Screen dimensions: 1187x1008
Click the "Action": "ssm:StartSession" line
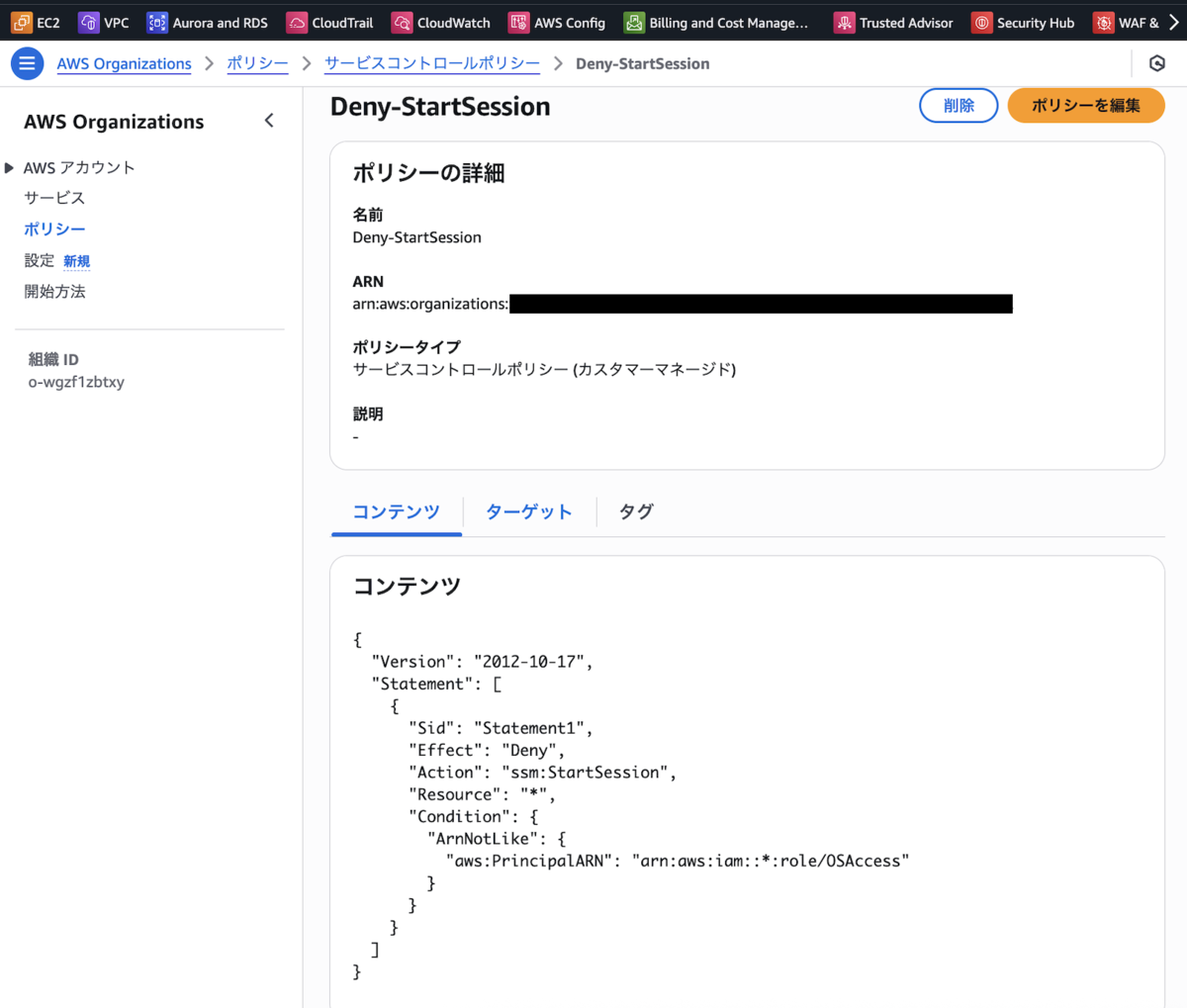pos(543,773)
